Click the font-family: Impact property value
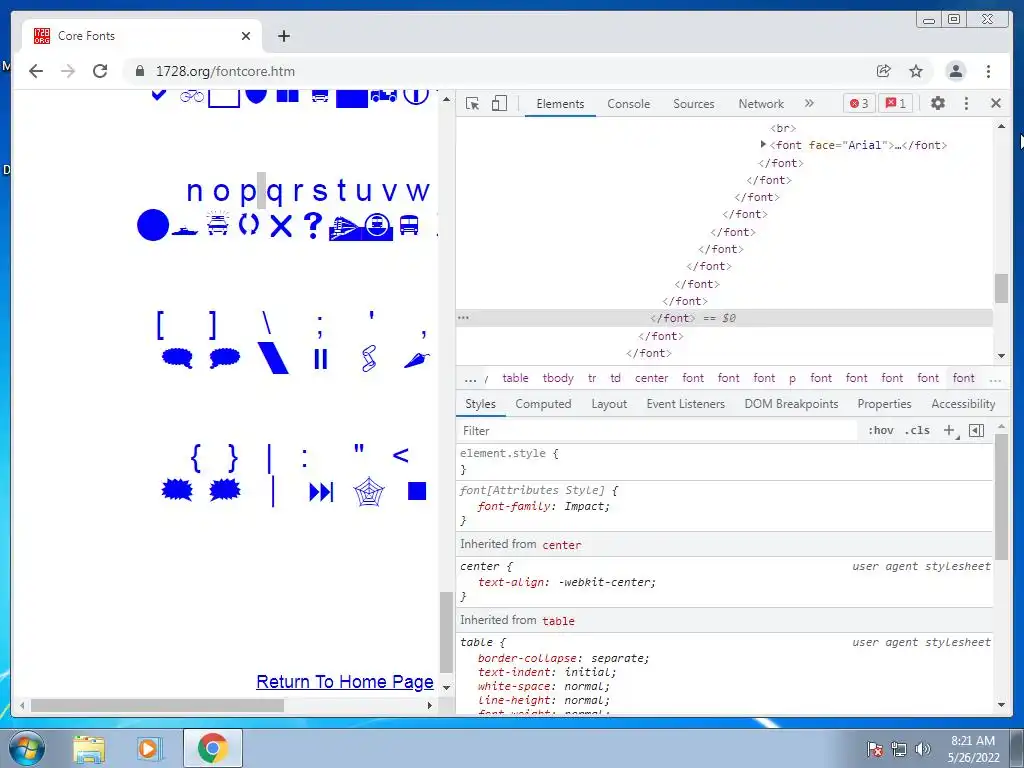1024x768 pixels. click(x=586, y=506)
